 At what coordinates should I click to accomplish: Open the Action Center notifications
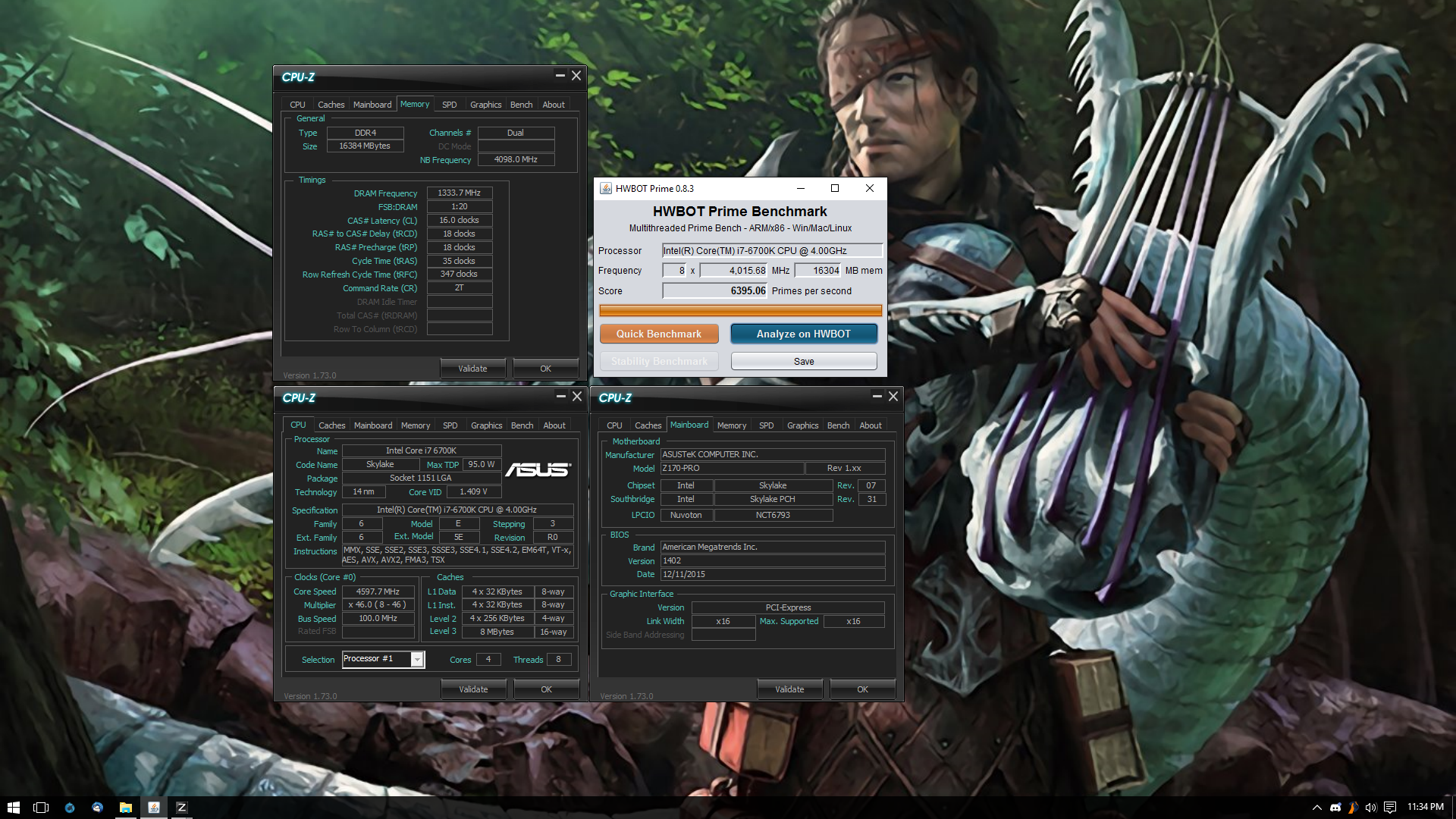pyautogui.click(x=1390, y=808)
